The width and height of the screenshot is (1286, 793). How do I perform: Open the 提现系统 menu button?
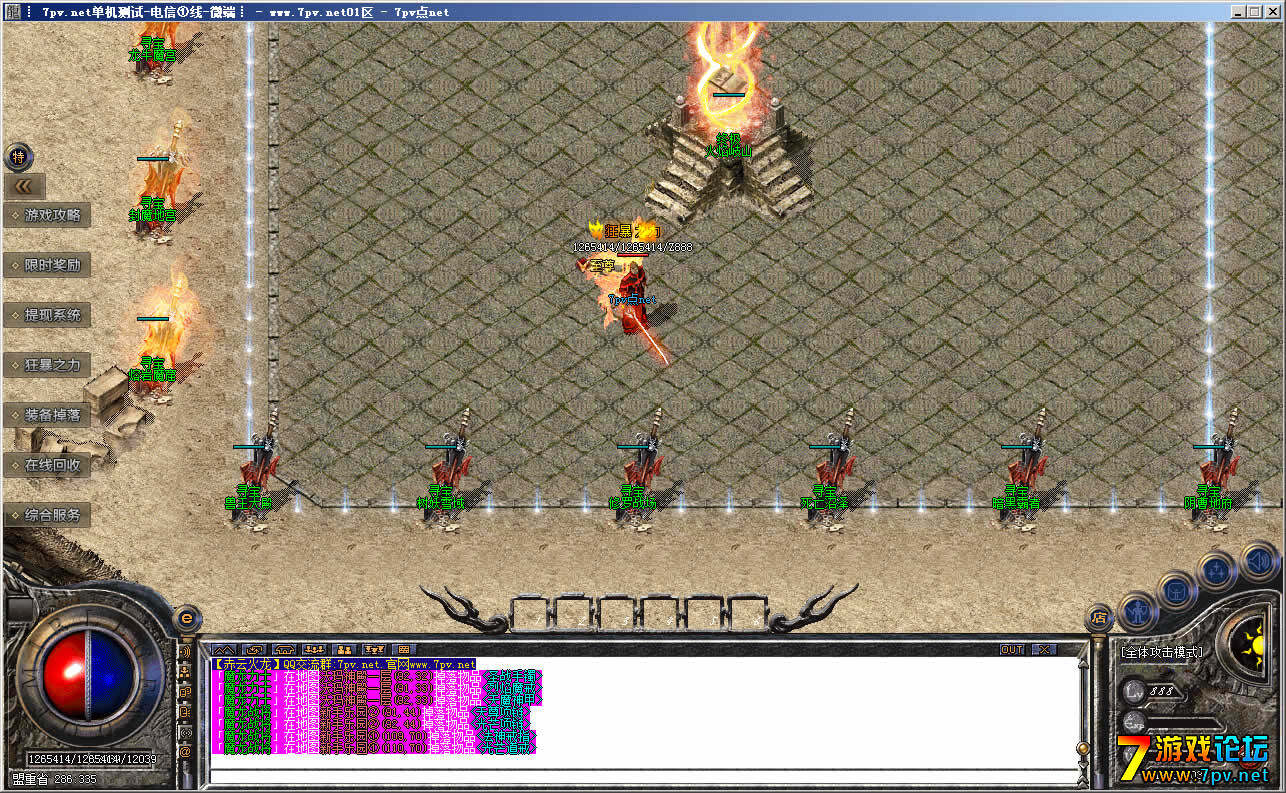click(x=47, y=315)
